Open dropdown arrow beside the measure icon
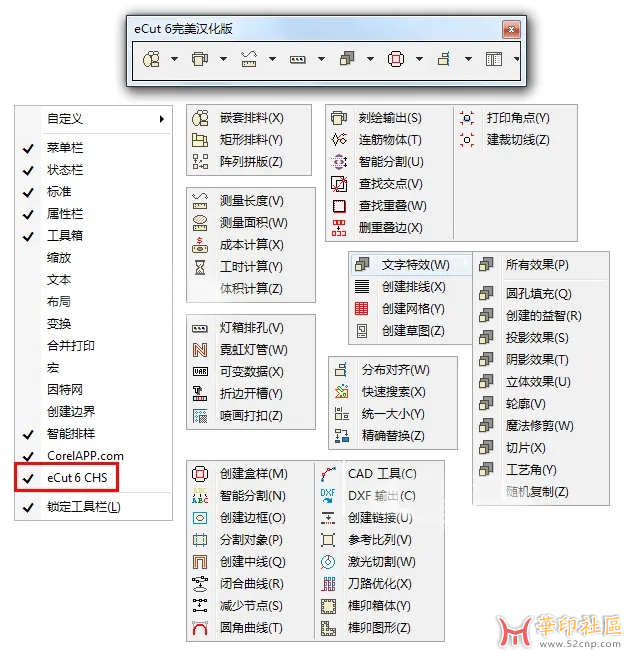 [x=272, y=59]
